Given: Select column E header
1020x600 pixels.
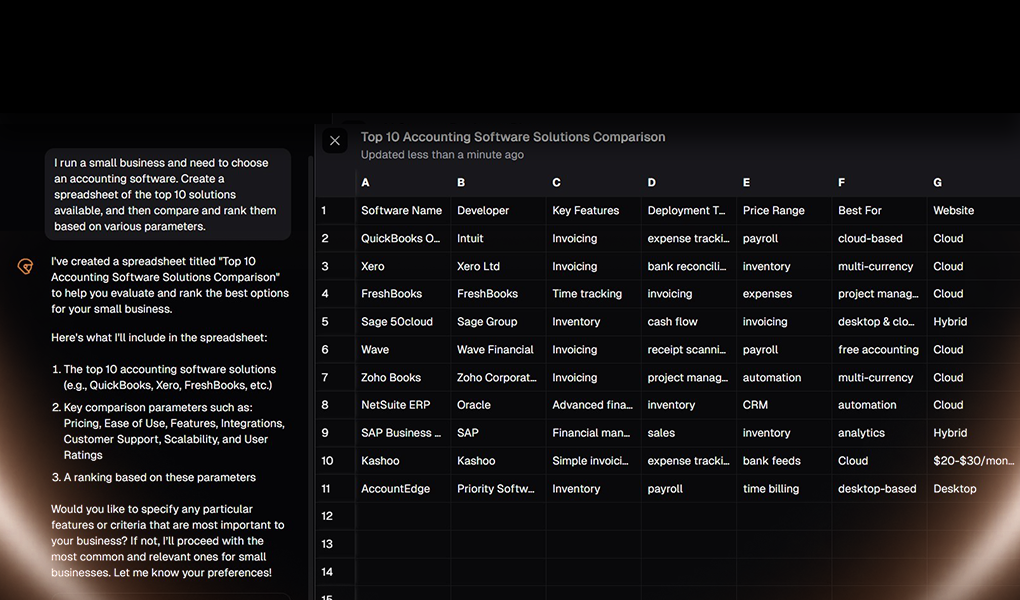Looking at the screenshot, I should click(x=784, y=183).
